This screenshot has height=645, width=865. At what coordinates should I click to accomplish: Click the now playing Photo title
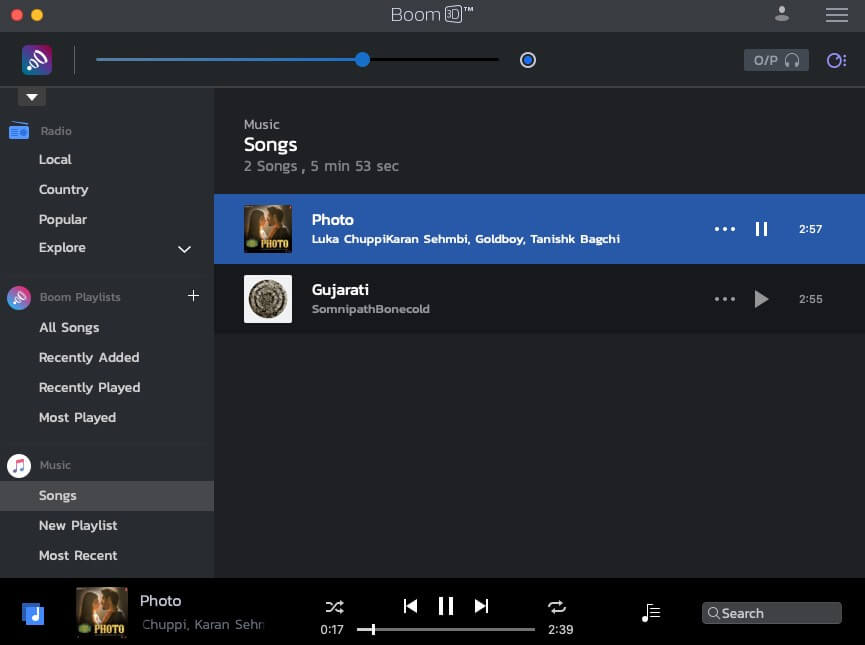[161, 601]
